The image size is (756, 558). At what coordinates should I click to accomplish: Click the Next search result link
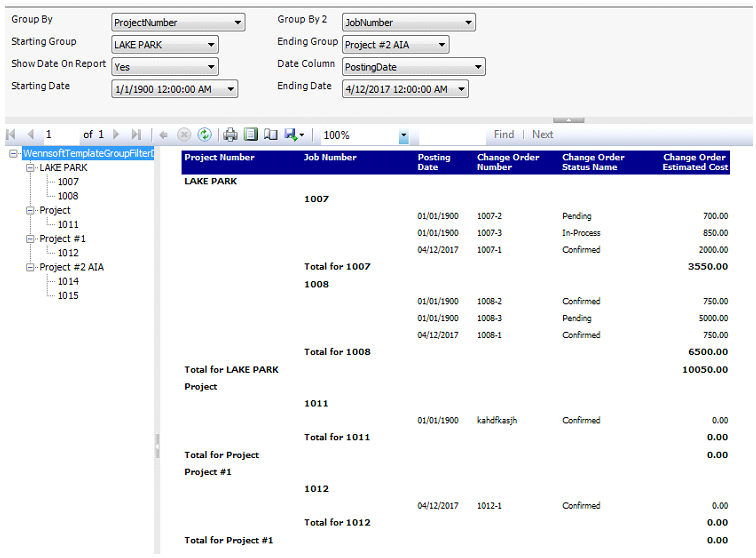[543, 134]
